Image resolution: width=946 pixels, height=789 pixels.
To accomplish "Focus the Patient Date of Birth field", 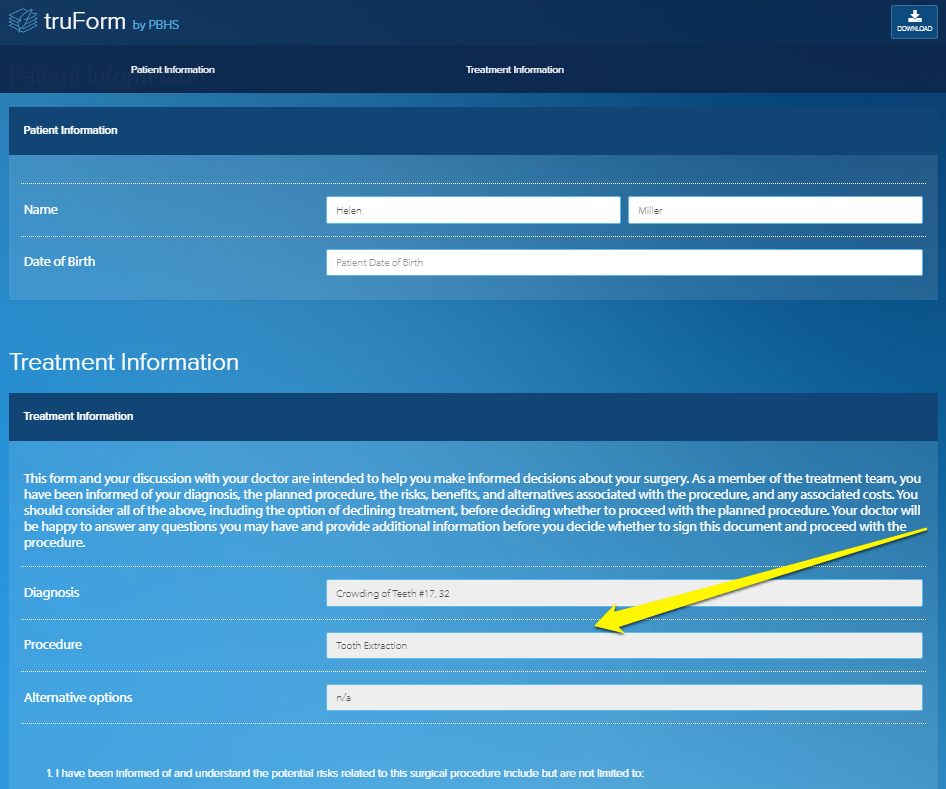I will tap(623, 262).
